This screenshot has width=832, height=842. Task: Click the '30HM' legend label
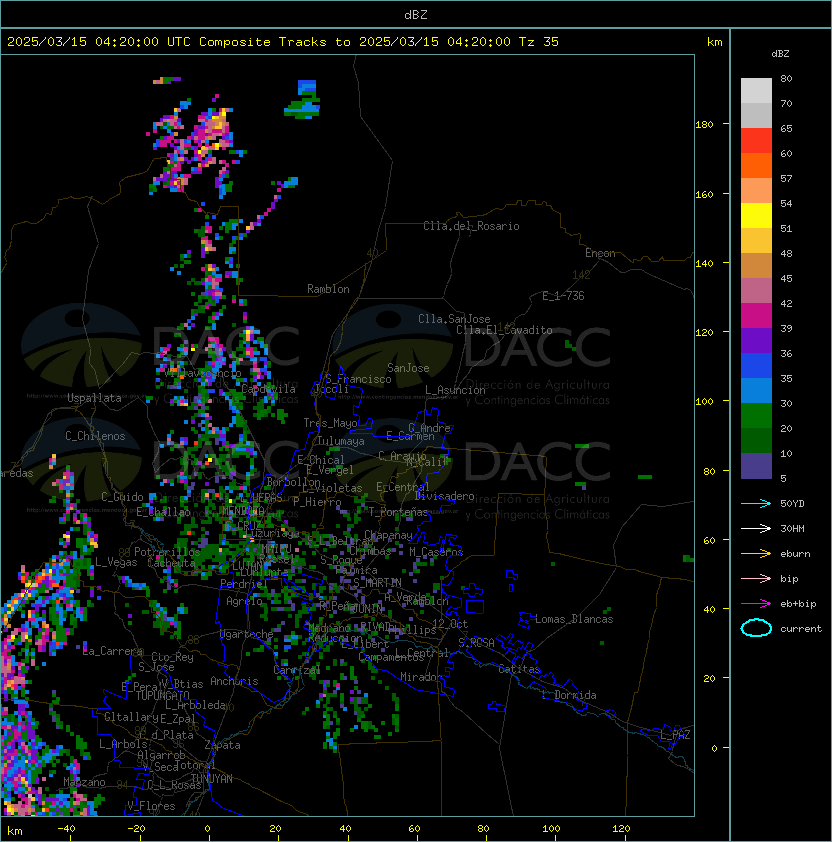(x=792, y=528)
